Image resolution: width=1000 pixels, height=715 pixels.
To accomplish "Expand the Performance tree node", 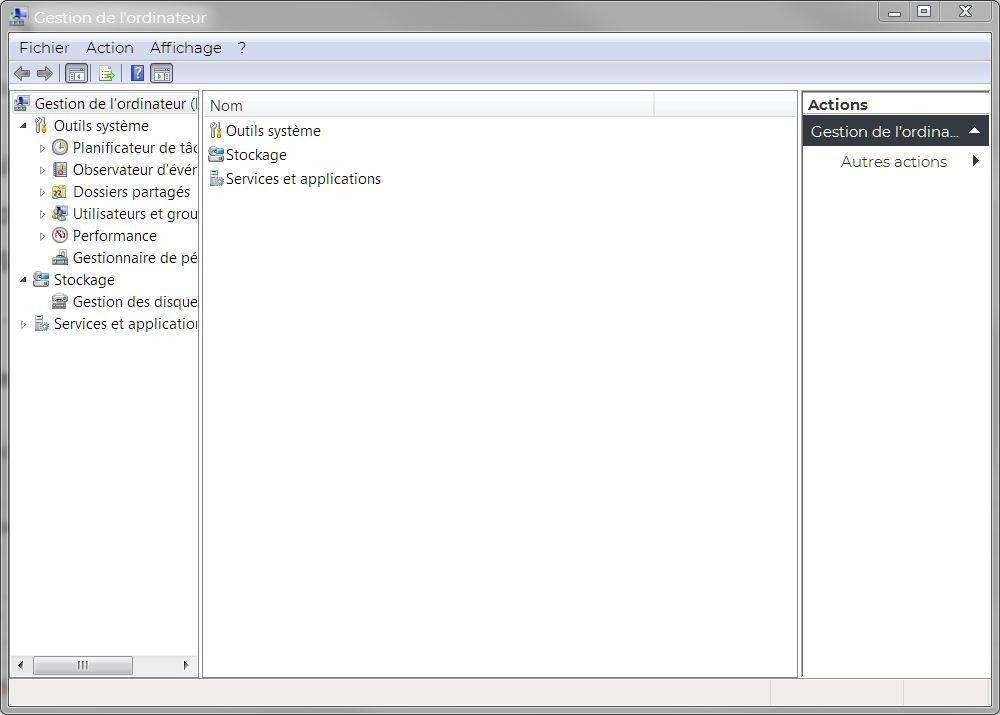I will 42,236.
